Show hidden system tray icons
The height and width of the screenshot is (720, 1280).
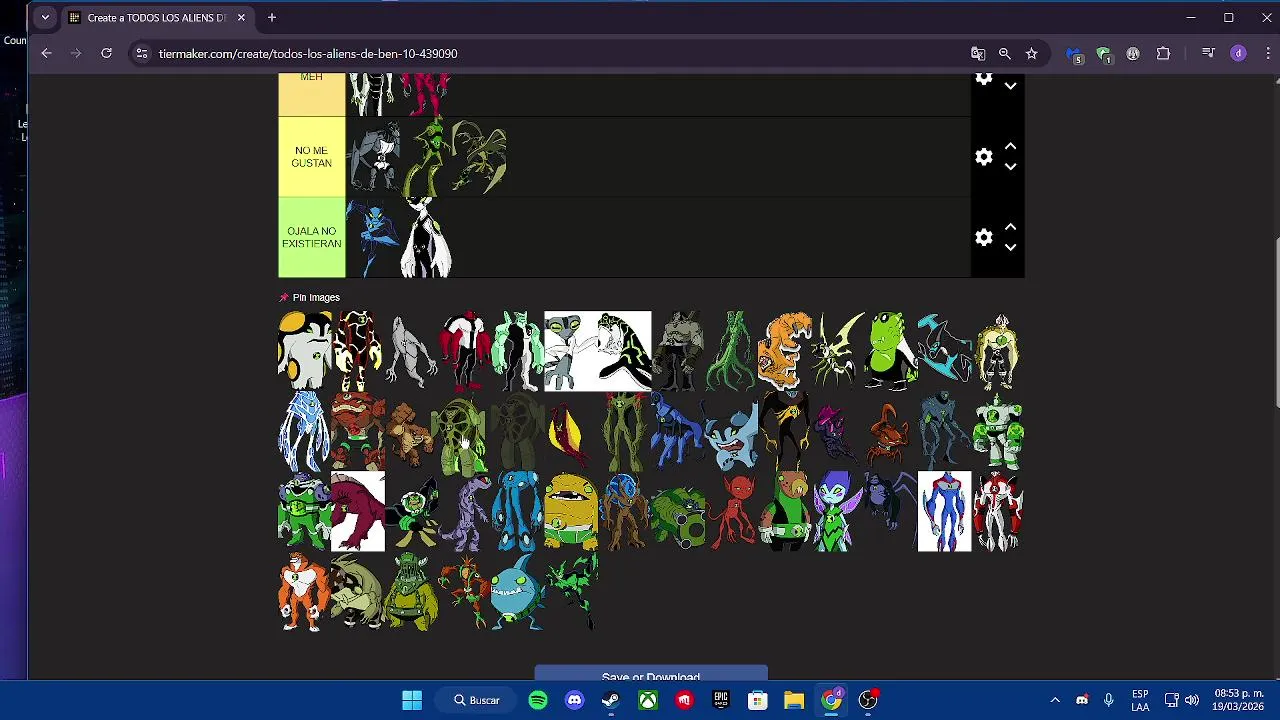click(1054, 700)
